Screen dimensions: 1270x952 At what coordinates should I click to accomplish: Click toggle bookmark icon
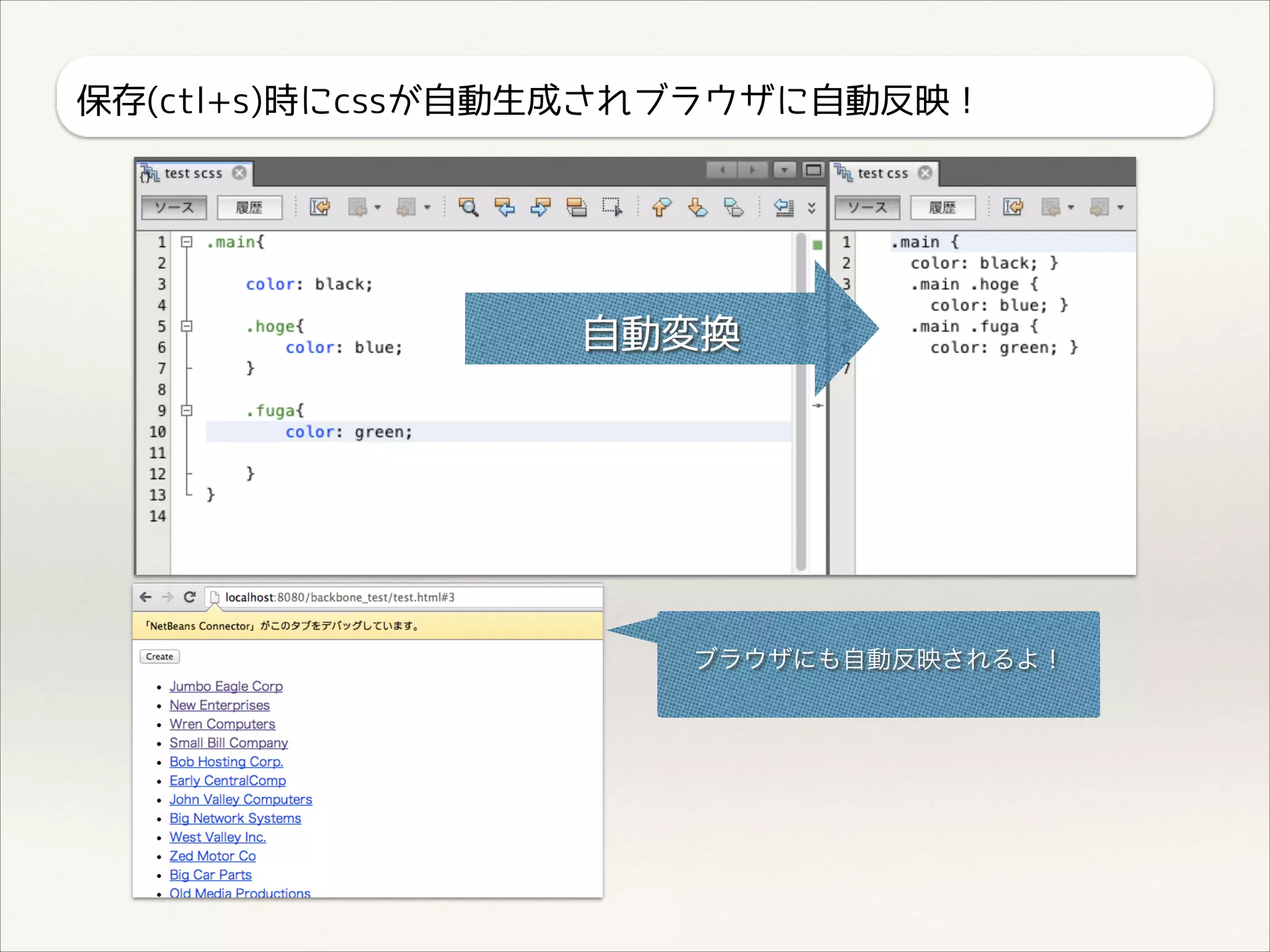734,207
